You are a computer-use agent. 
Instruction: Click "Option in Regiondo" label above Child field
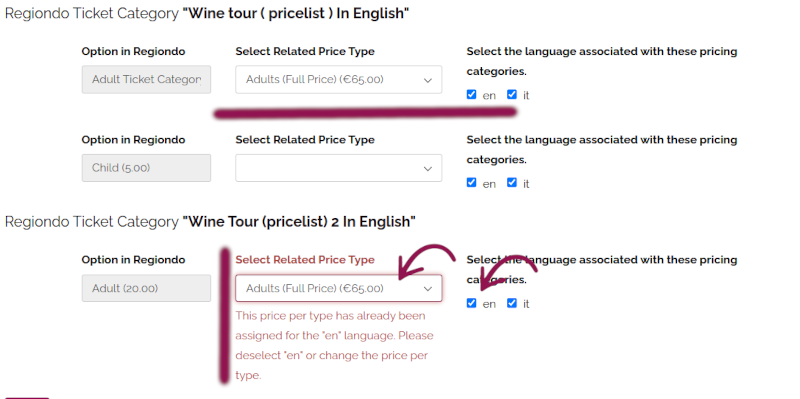tap(133, 140)
